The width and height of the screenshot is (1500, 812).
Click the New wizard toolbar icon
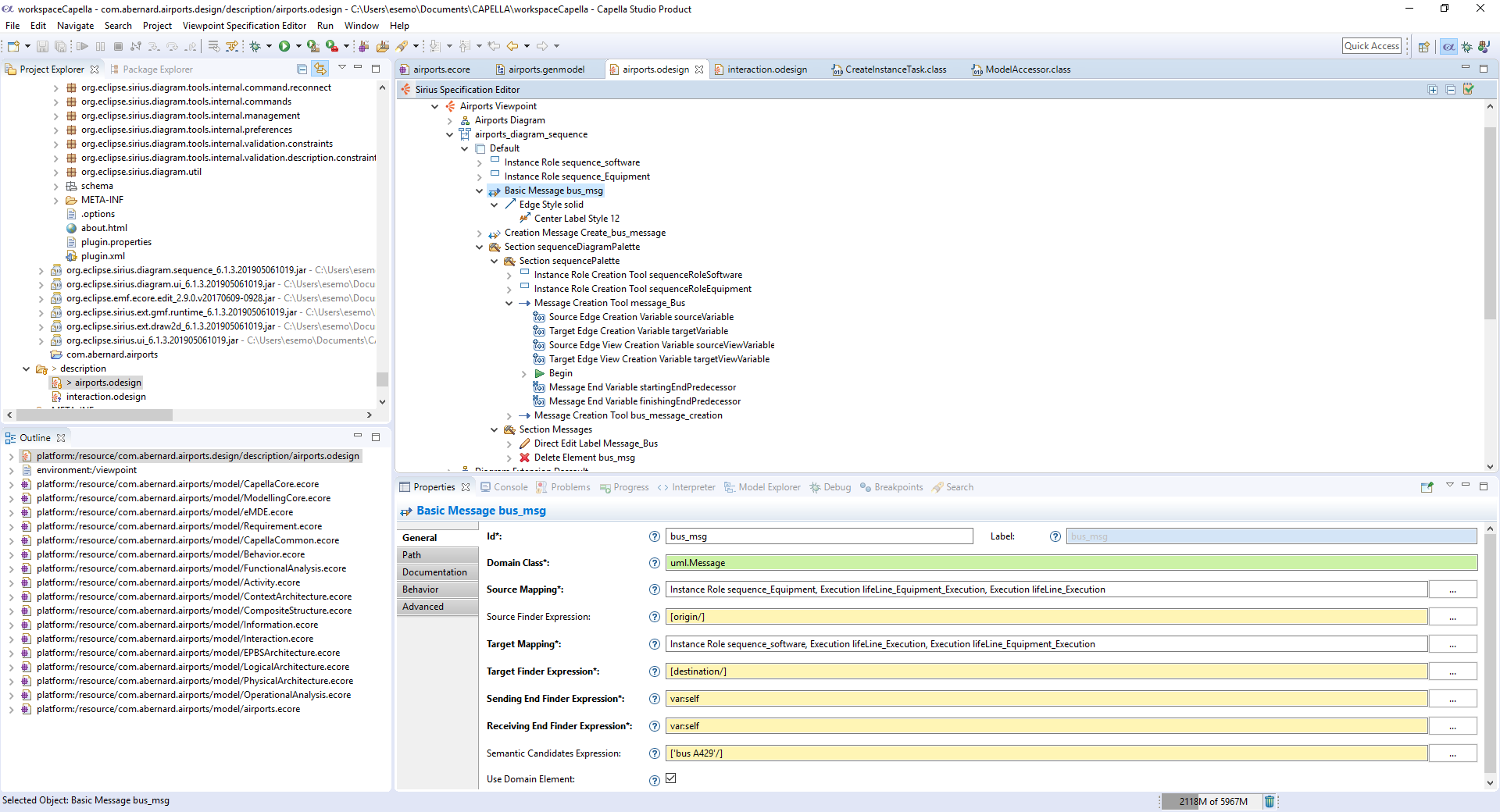tap(13, 47)
